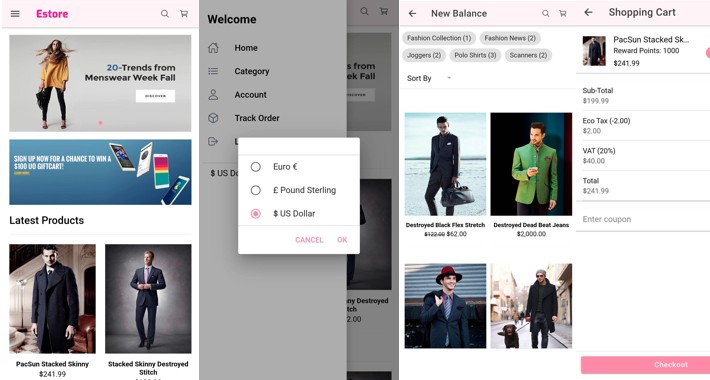Go back from the Shopping Cart screen
The width and height of the screenshot is (710, 380).
[x=588, y=12]
